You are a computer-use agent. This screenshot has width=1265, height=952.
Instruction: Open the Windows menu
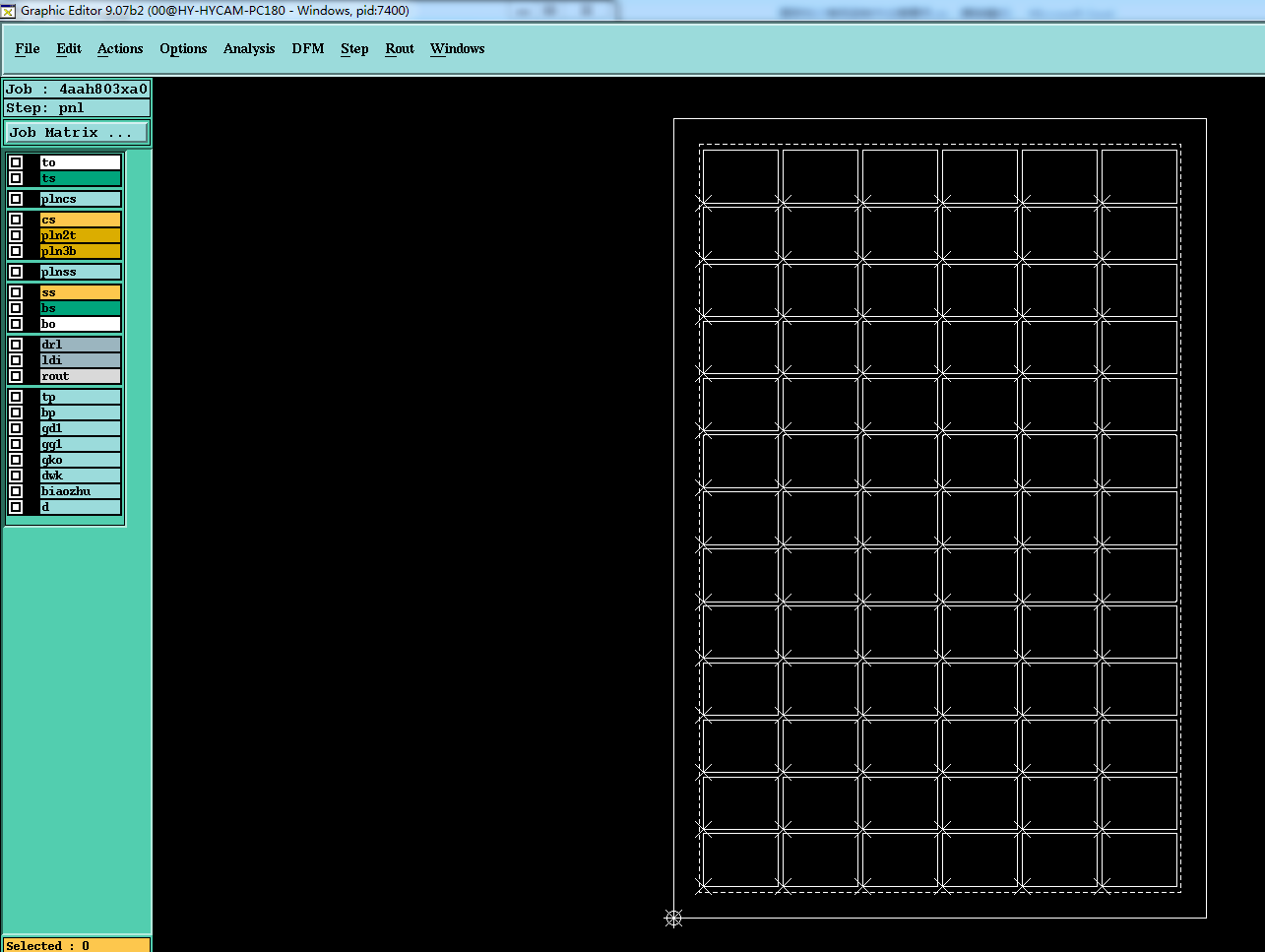[x=458, y=48]
